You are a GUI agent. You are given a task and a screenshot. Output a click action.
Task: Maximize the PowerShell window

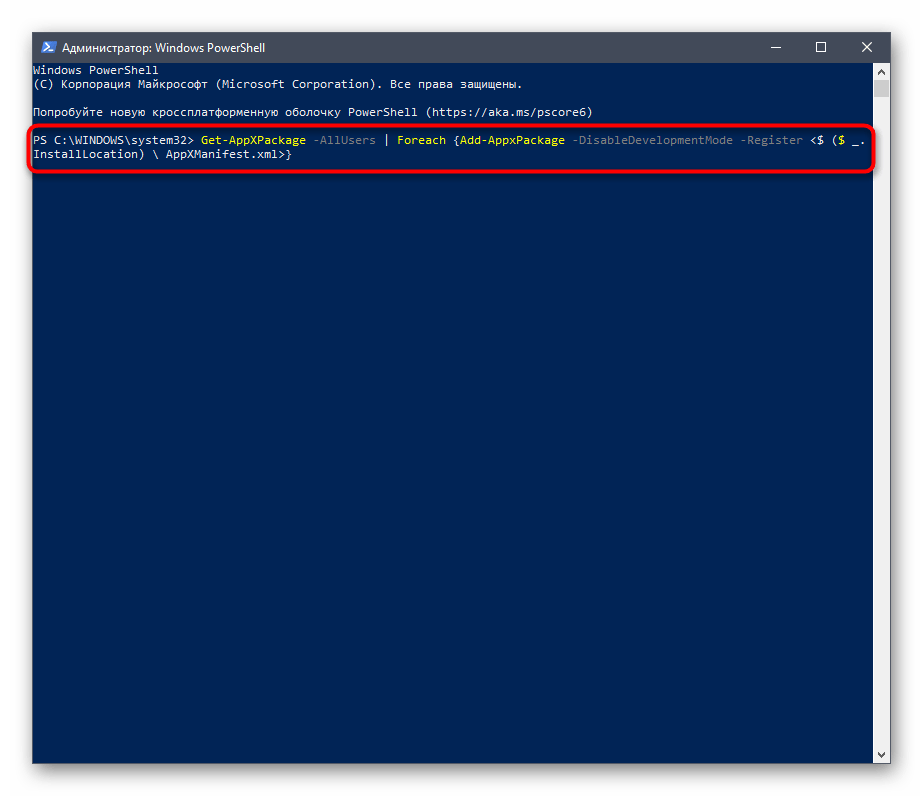pyautogui.click(x=821, y=47)
